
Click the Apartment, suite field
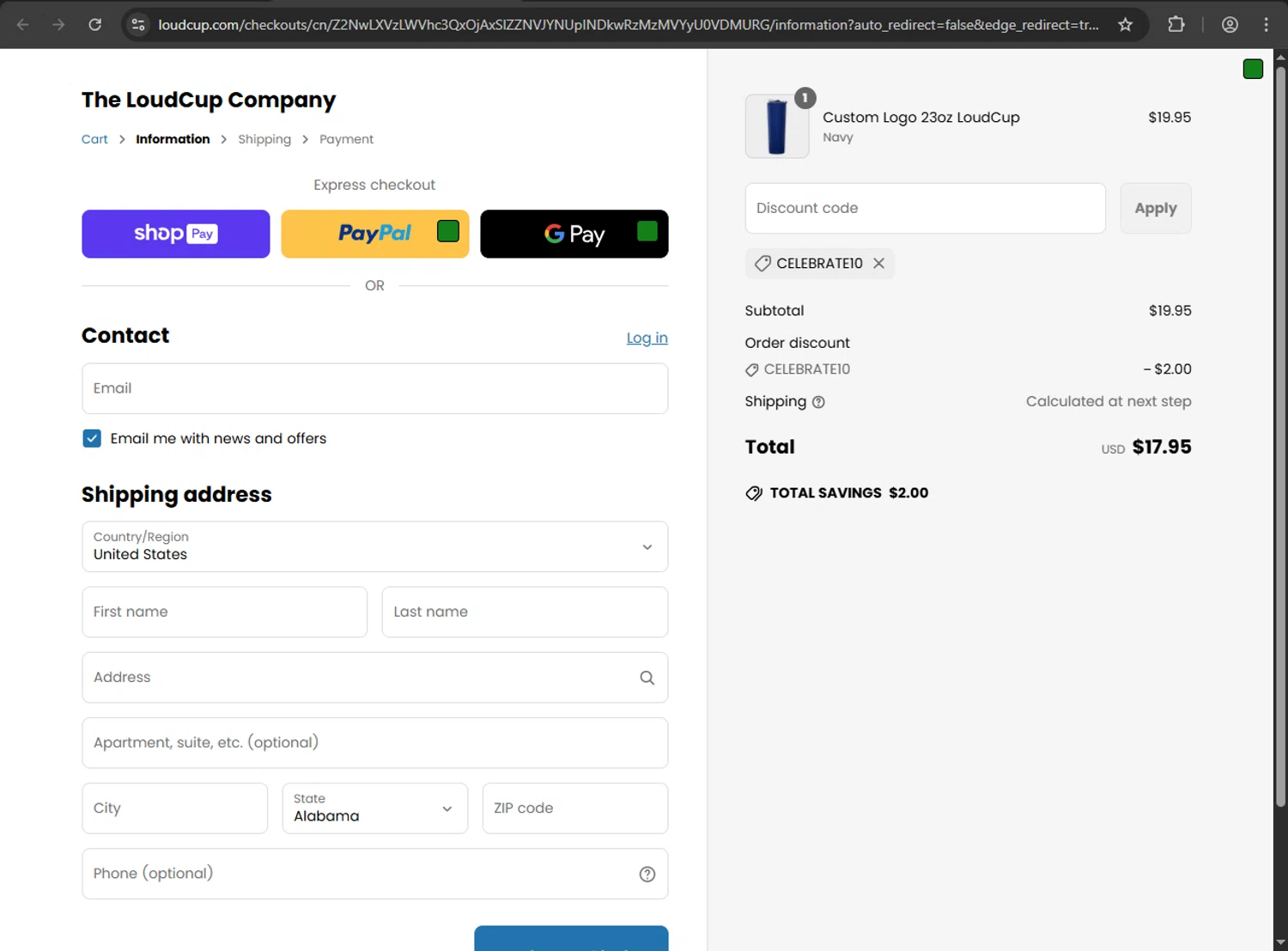(x=375, y=743)
